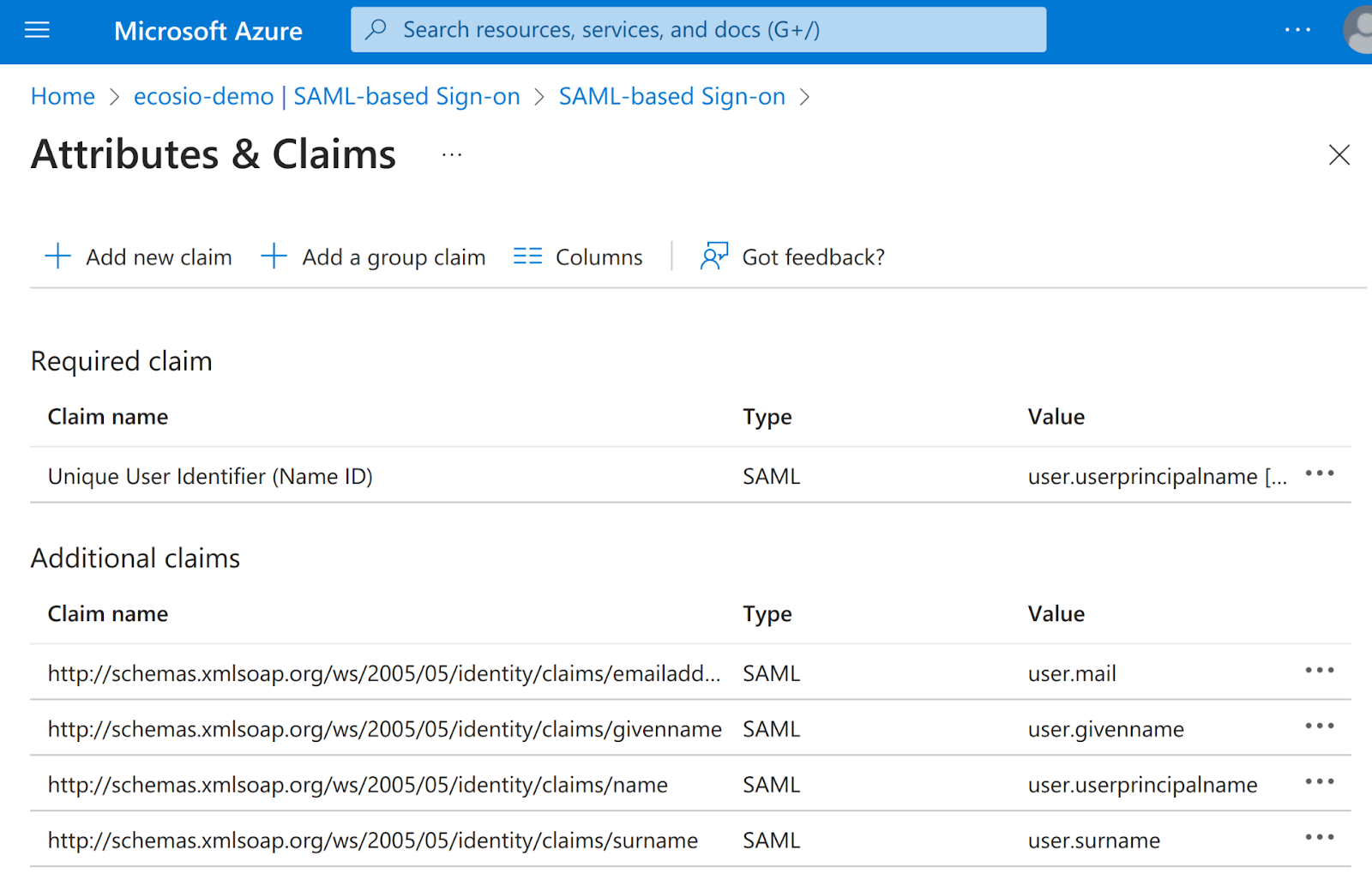Select the claims/givenname claim name

coord(385,730)
